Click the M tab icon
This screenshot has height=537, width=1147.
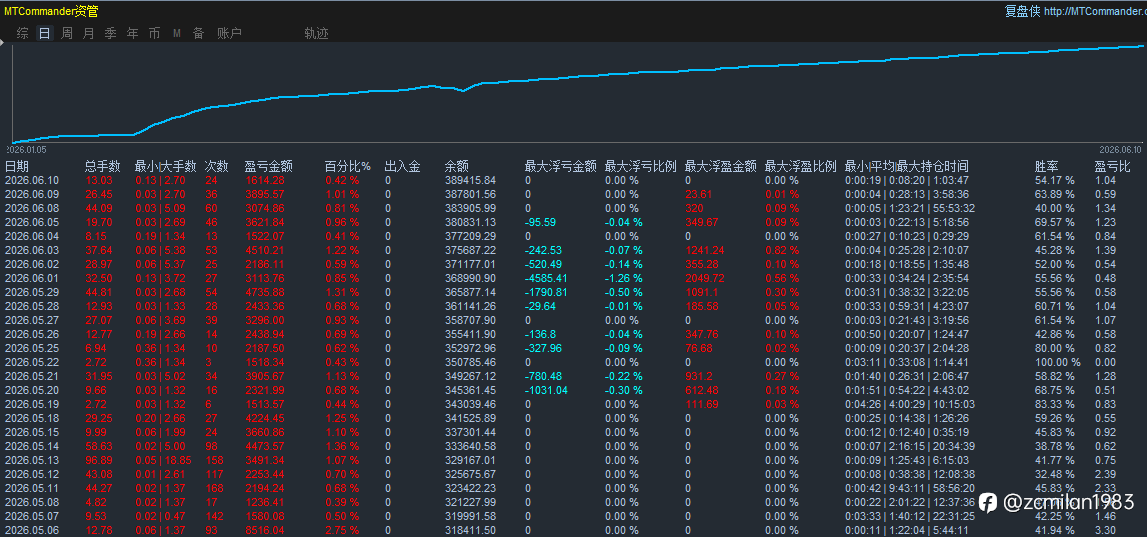point(177,34)
